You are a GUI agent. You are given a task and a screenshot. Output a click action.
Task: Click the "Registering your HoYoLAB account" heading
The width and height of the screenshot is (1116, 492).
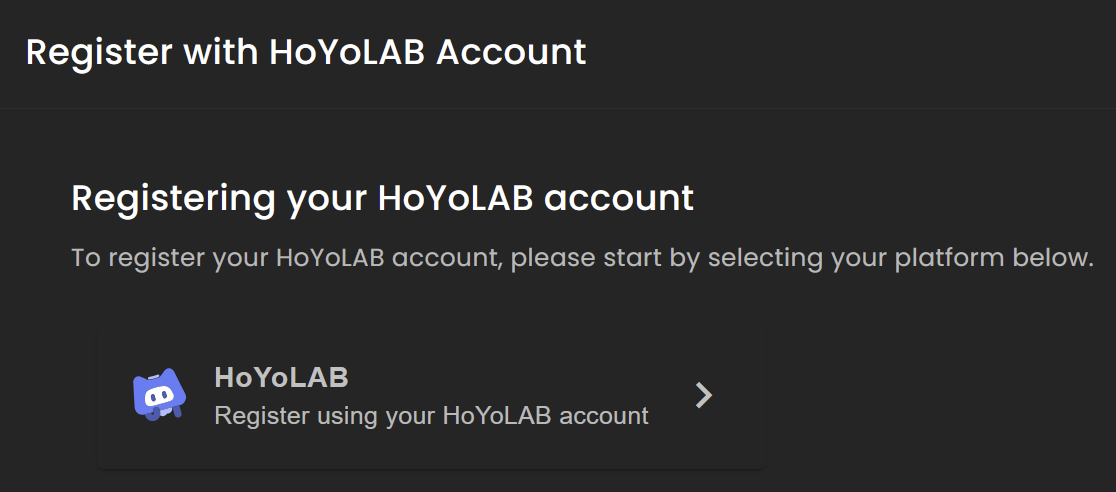pos(382,198)
